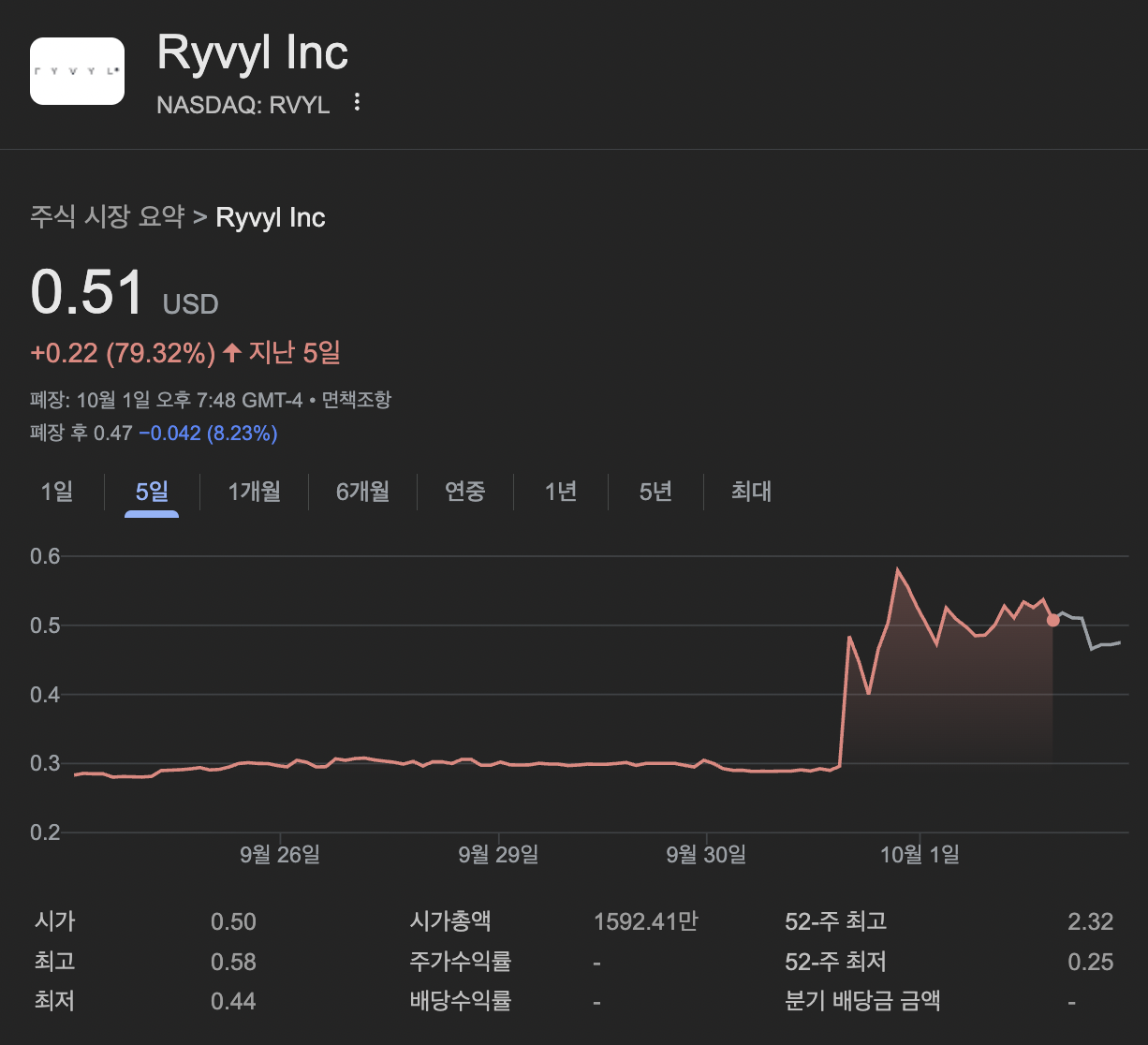Screen dimensions: 1148x1045
Task: Click the 0.6 y-axis label
Action: click(x=45, y=556)
